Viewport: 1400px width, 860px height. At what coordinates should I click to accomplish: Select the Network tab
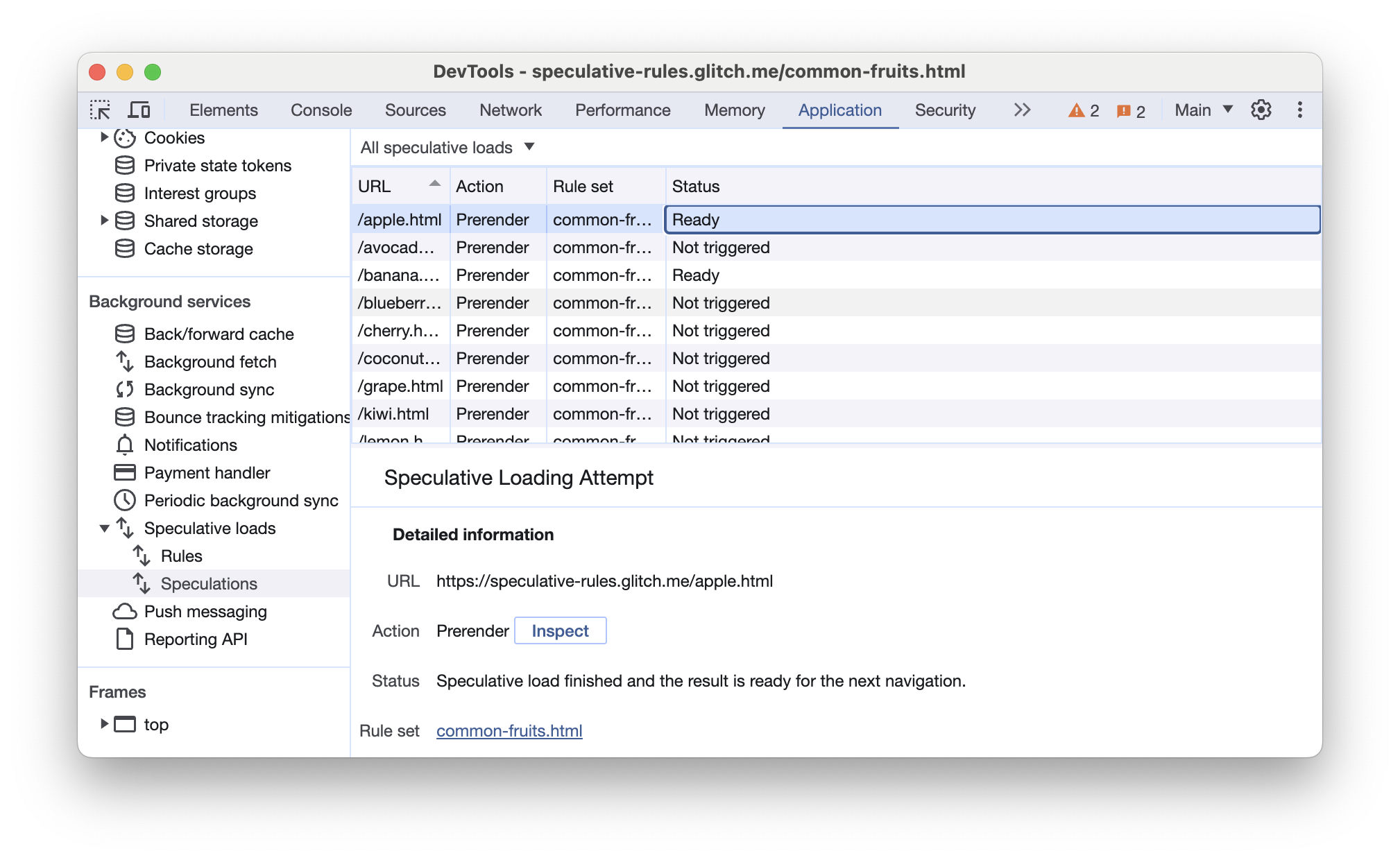pyautogui.click(x=510, y=109)
